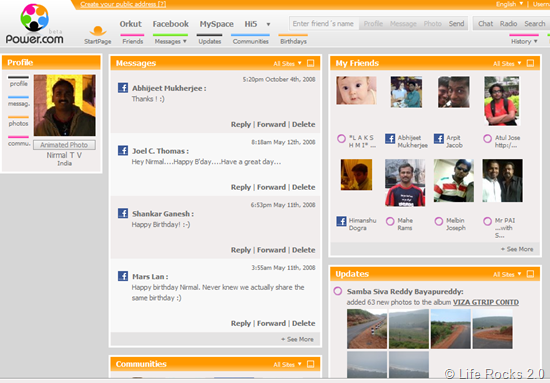Image resolution: width=550 pixels, height=383 pixels.
Task: Open Search from the top toolbar
Action: (x=535, y=23)
